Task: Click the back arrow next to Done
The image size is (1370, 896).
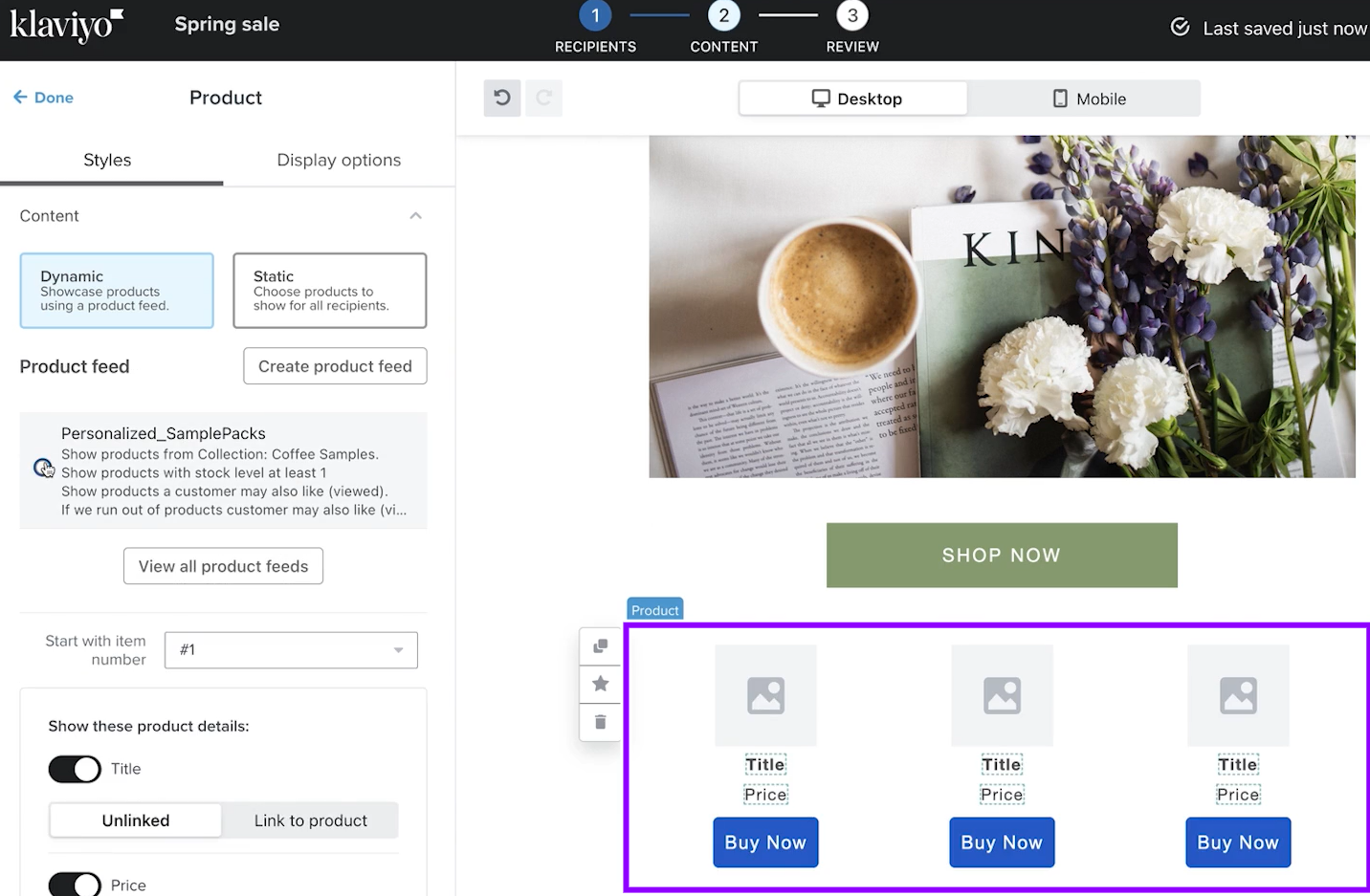Action: [20, 97]
